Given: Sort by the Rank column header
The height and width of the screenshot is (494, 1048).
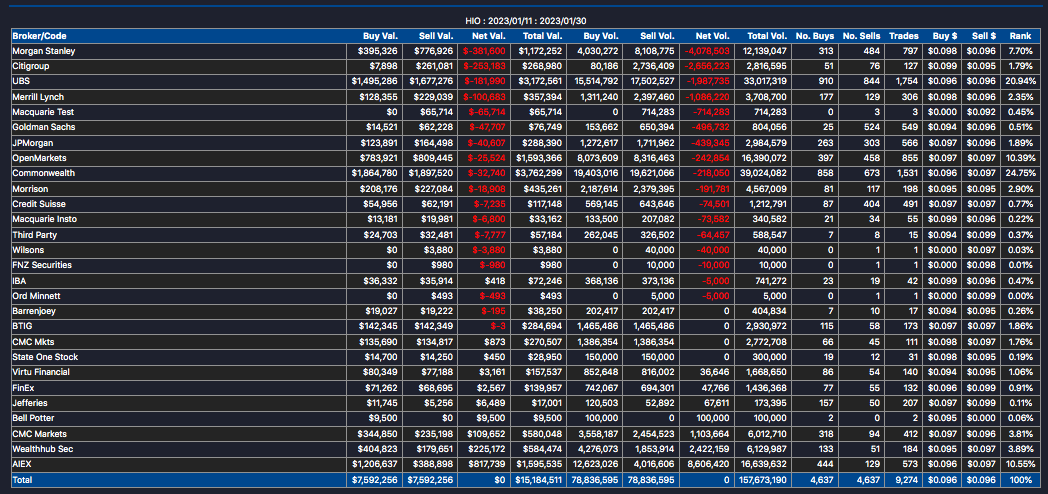Looking at the screenshot, I should (x=1021, y=35).
